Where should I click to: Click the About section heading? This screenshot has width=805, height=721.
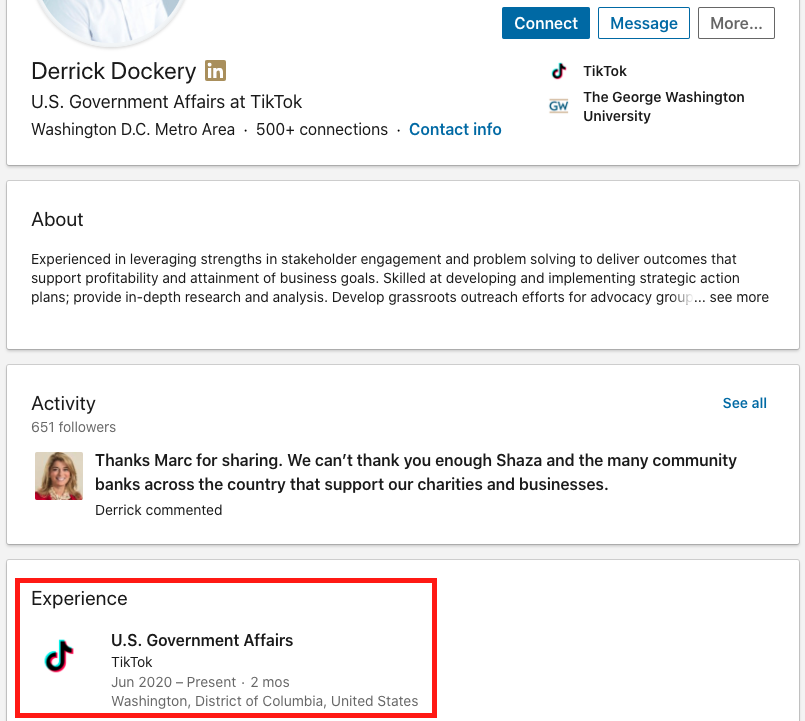(57, 219)
